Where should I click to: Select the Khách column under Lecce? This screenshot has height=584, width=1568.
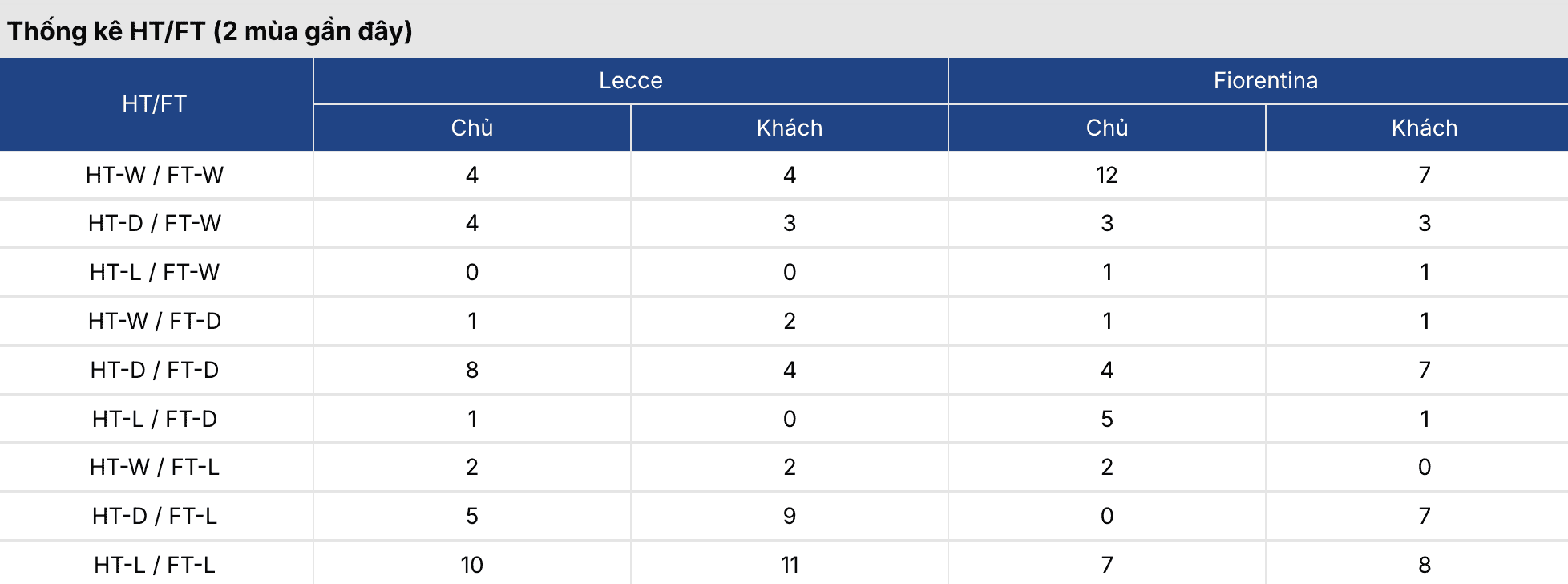point(790,128)
